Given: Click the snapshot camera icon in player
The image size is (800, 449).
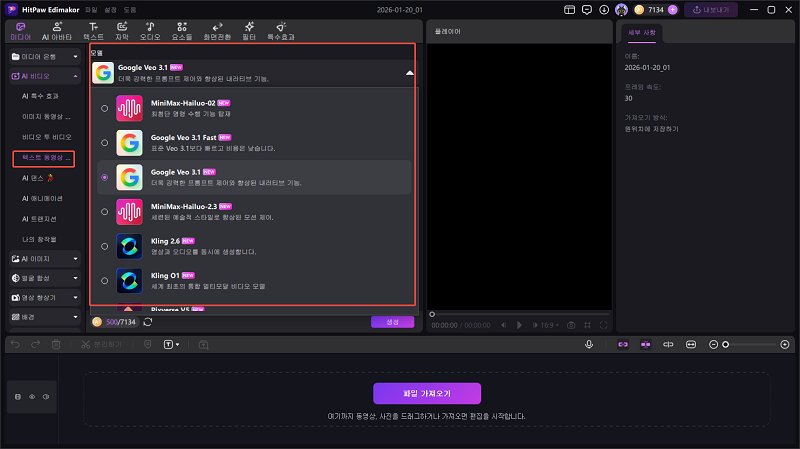Looking at the screenshot, I should pos(571,325).
